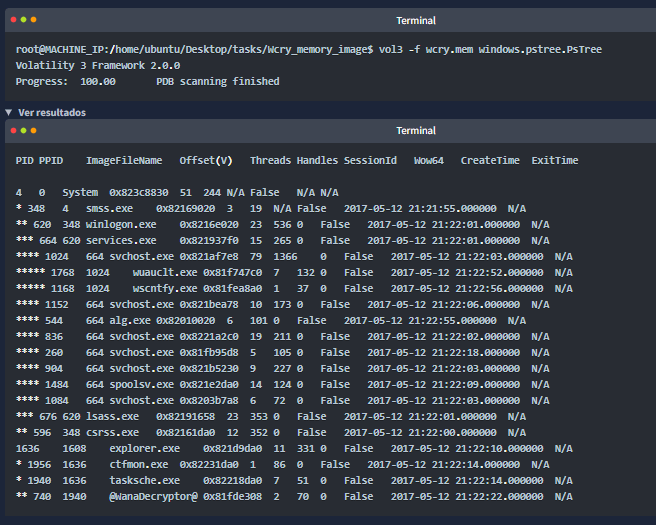Click PID 1956 in ctfmon.exe row
656x525 pixels.
(39, 464)
